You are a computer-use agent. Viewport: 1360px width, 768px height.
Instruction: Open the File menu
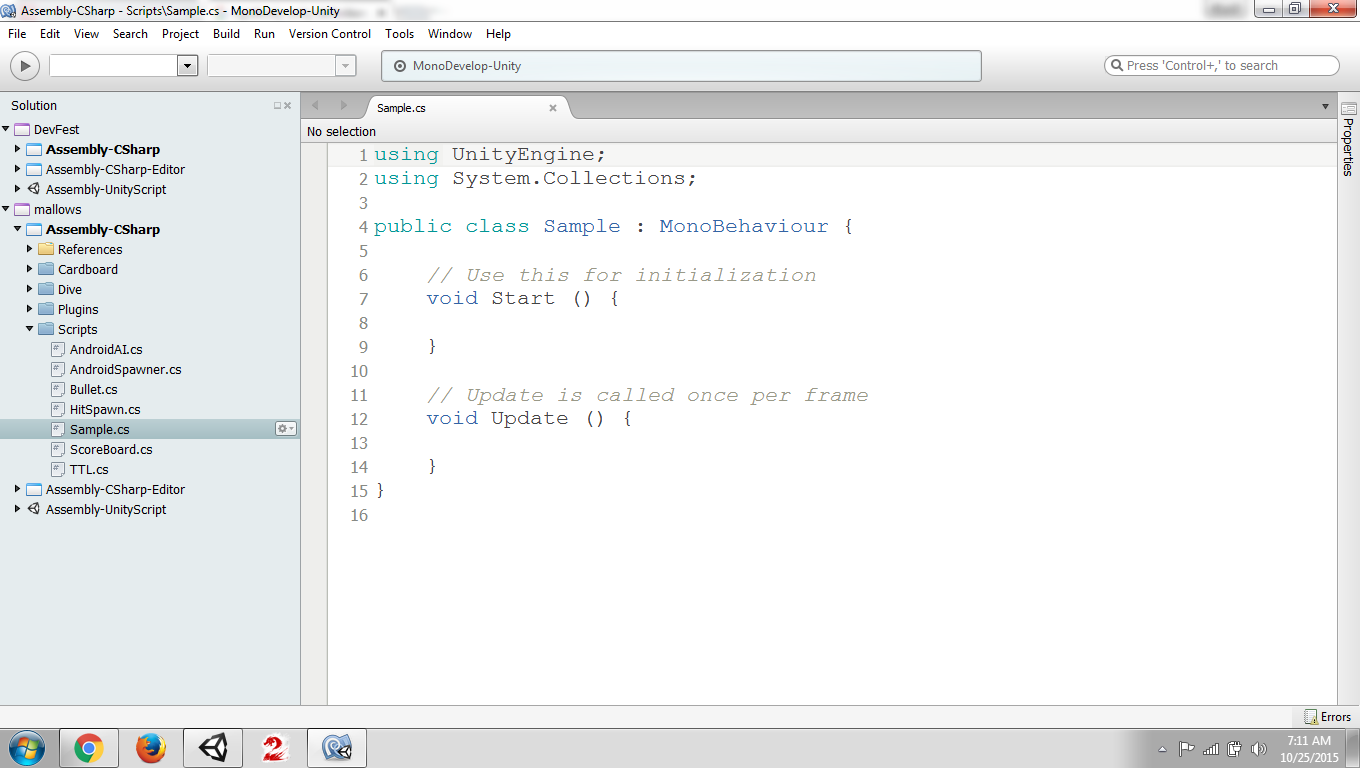pyautogui.click(x=17, y=34)
